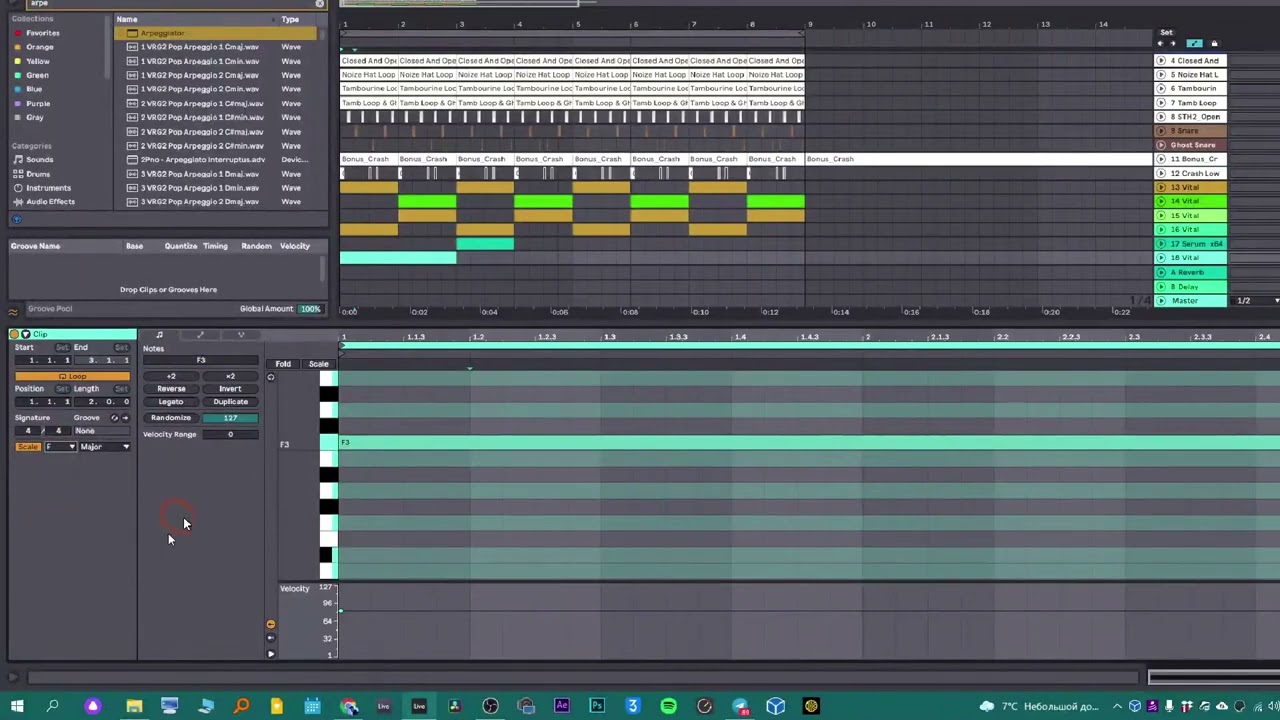Open the scale root note F dropdown

(60, 447)
